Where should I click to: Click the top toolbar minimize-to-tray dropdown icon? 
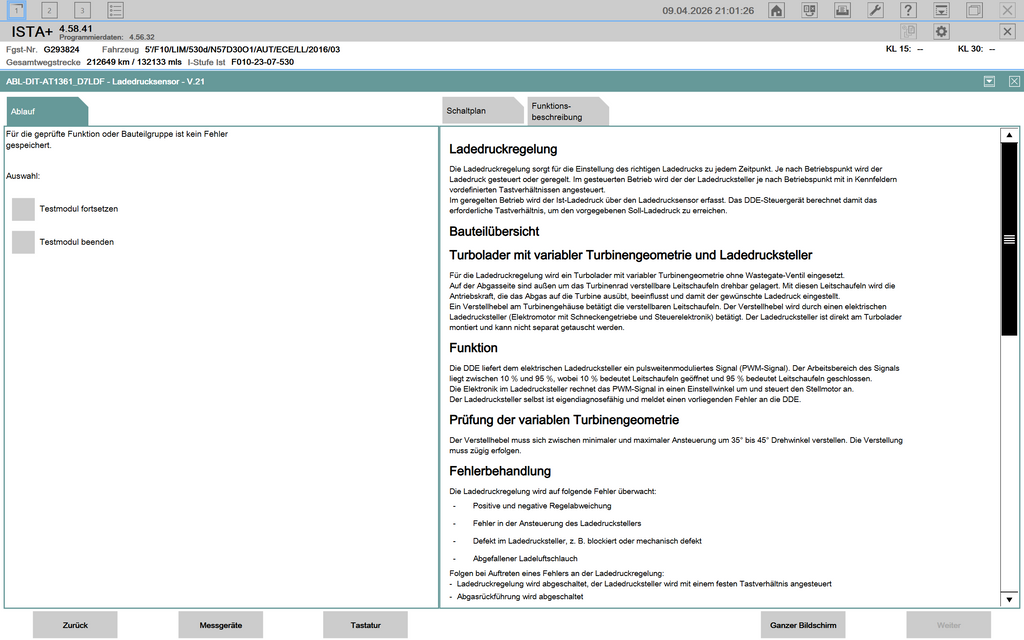tap(941, 10)
